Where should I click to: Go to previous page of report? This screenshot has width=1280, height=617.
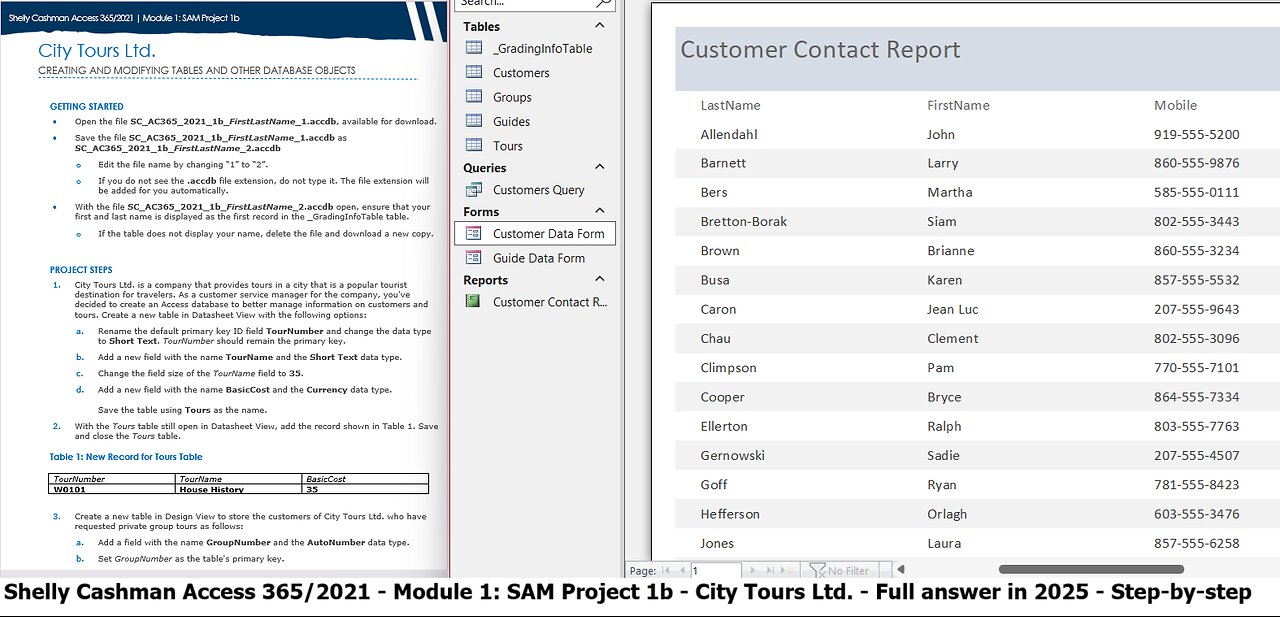click(682, 570)
